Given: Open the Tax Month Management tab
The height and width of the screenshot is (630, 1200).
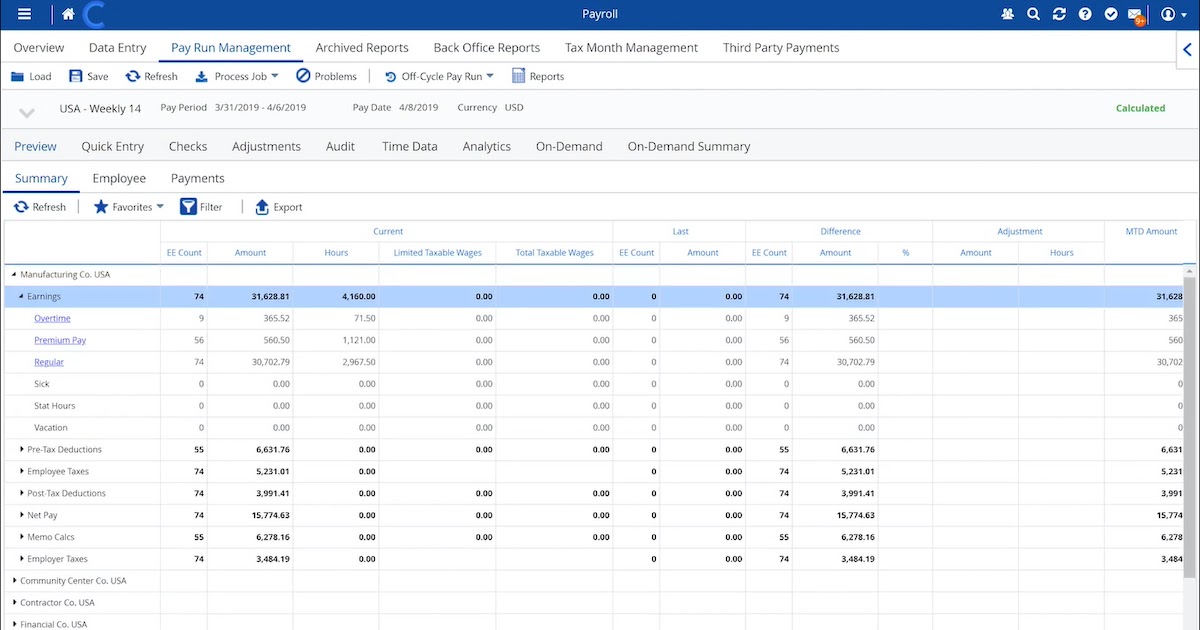Looking at the screenshot, I should click(x=631, y=47).
